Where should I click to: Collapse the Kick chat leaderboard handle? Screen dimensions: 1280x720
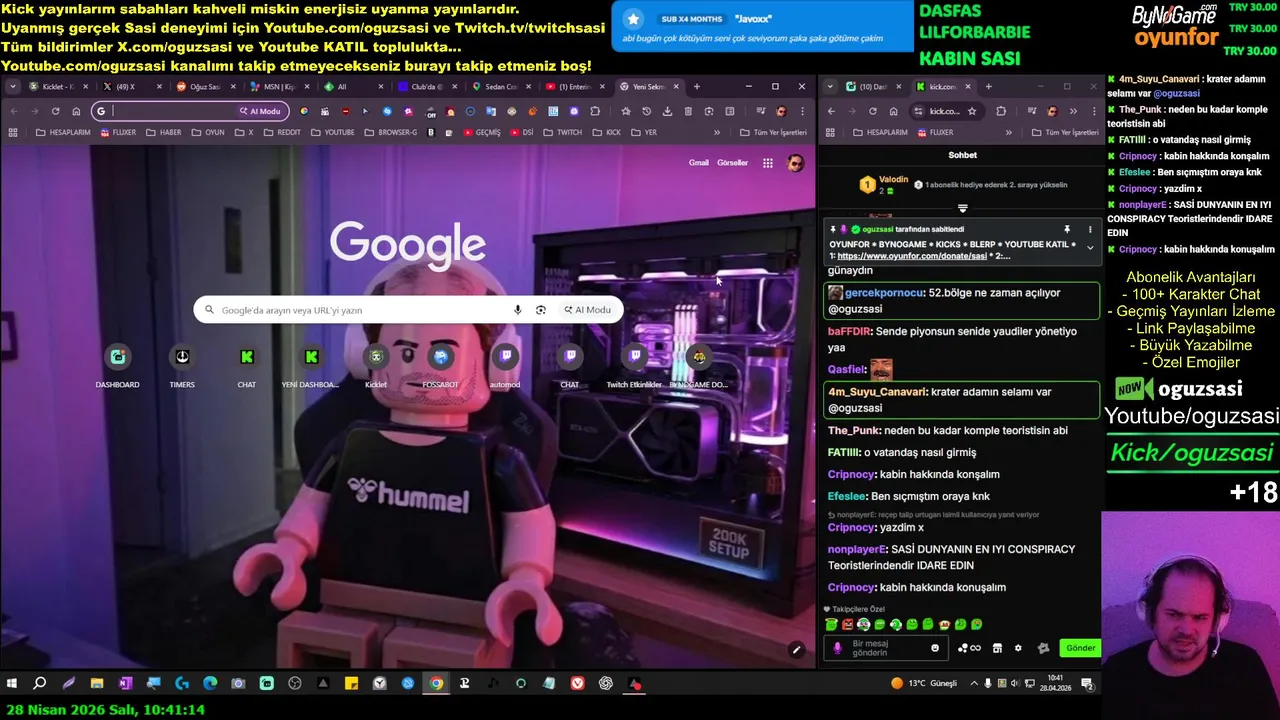point(962,209)
